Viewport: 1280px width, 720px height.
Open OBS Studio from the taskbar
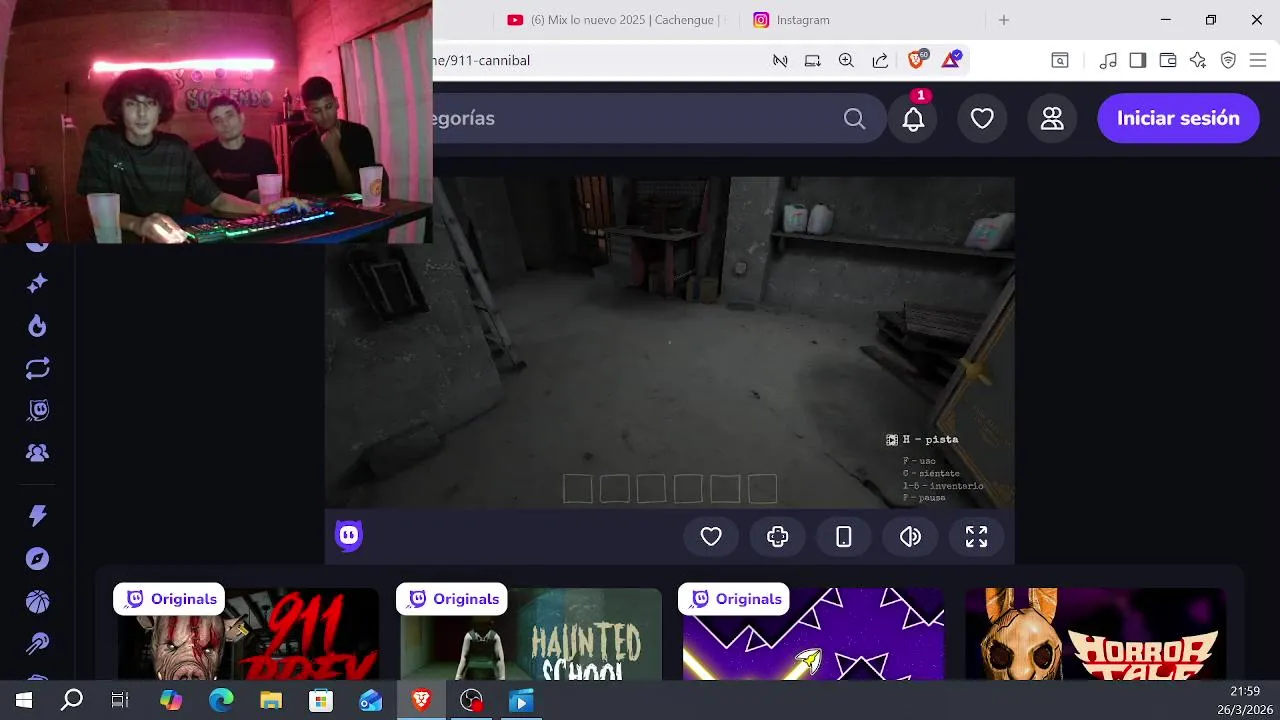point(471,700)
